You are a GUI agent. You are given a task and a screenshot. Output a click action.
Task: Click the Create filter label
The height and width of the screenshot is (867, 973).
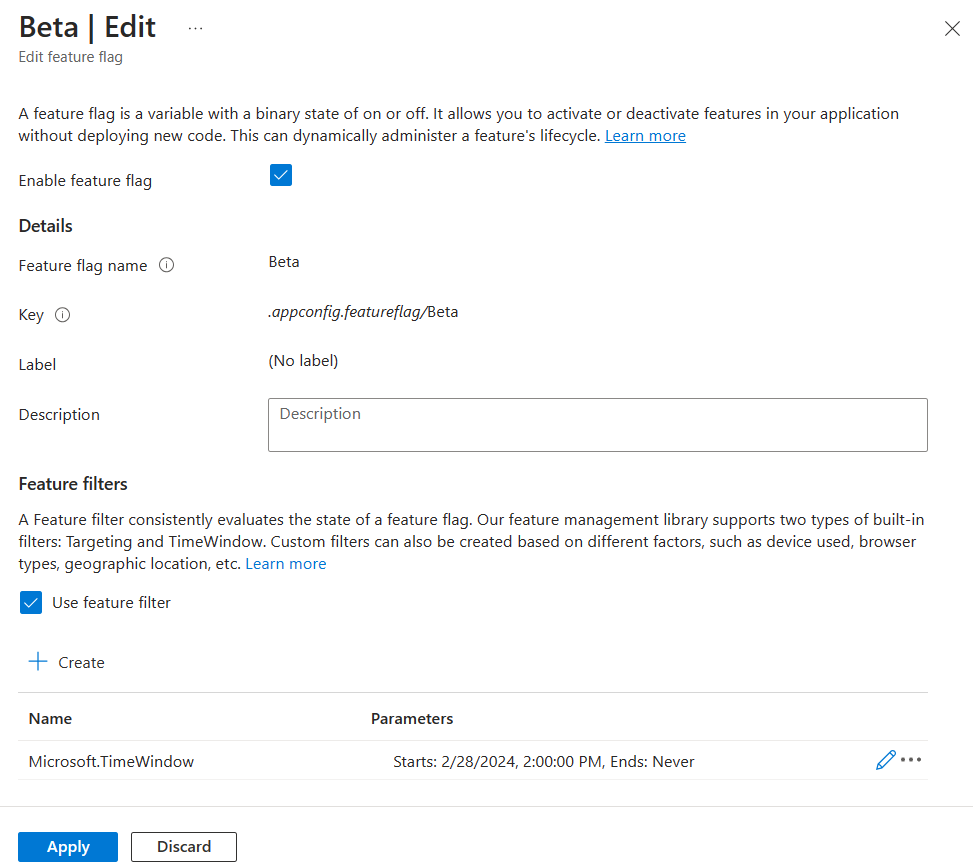81,663
